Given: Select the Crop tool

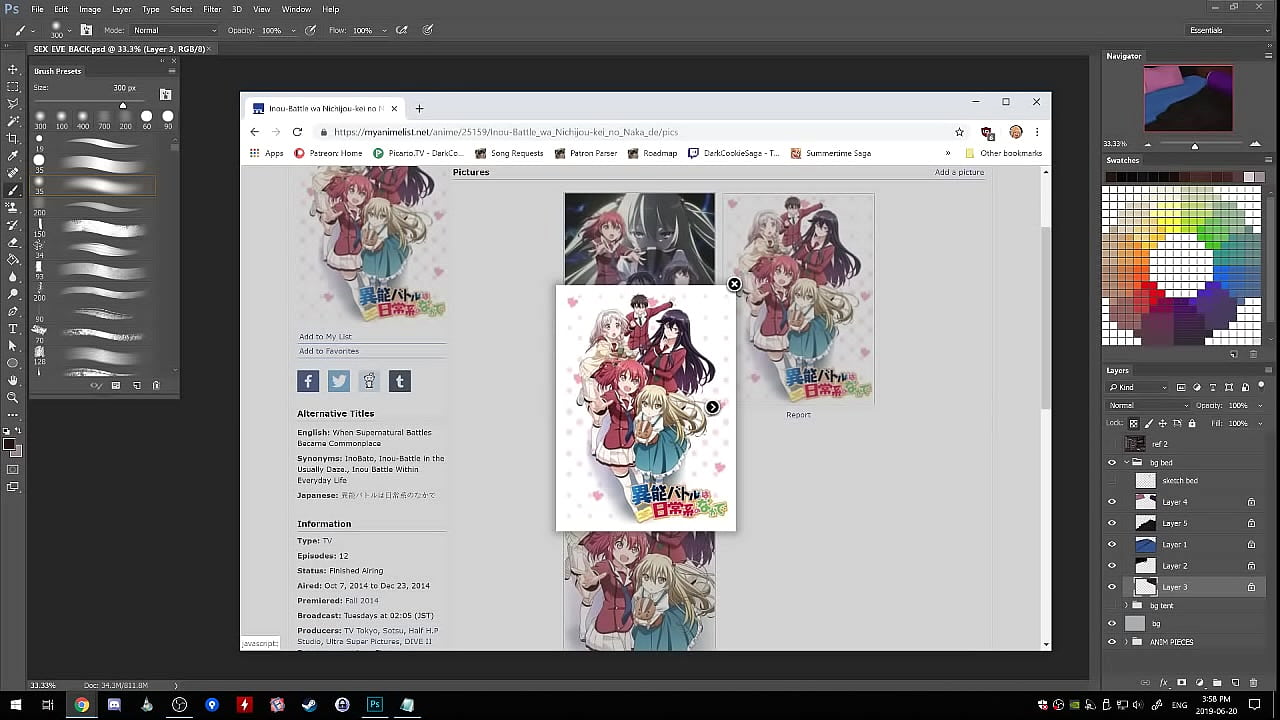Looking at the screenshot, I should [x=13, y=138].
